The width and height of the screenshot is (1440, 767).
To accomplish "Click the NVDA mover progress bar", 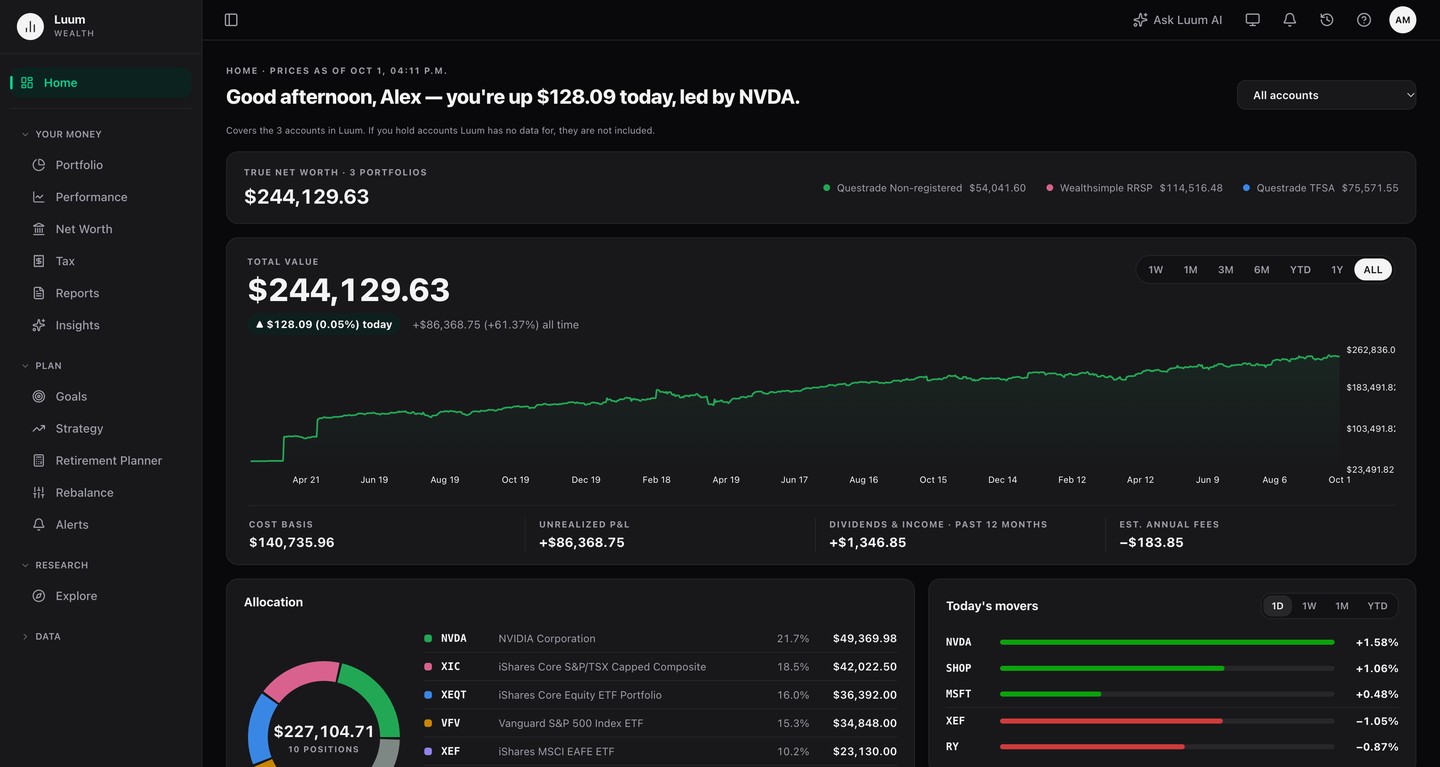I will point(1167,642).
